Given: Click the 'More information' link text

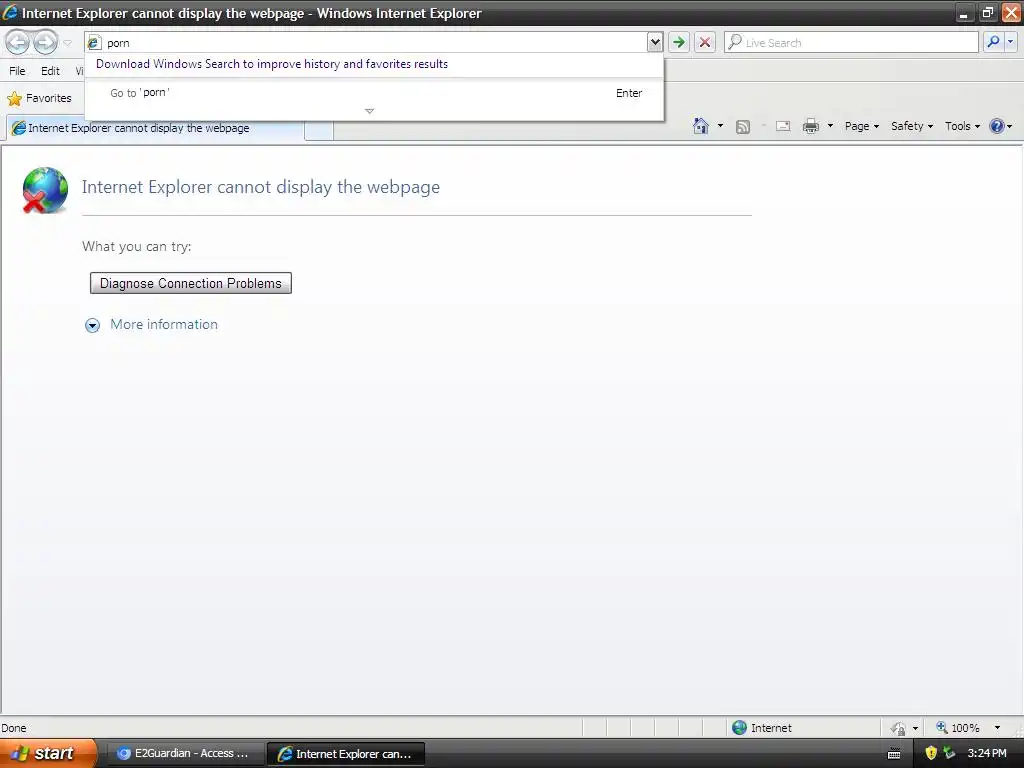Looking at the screenshot, I should (x=164, y=325).
